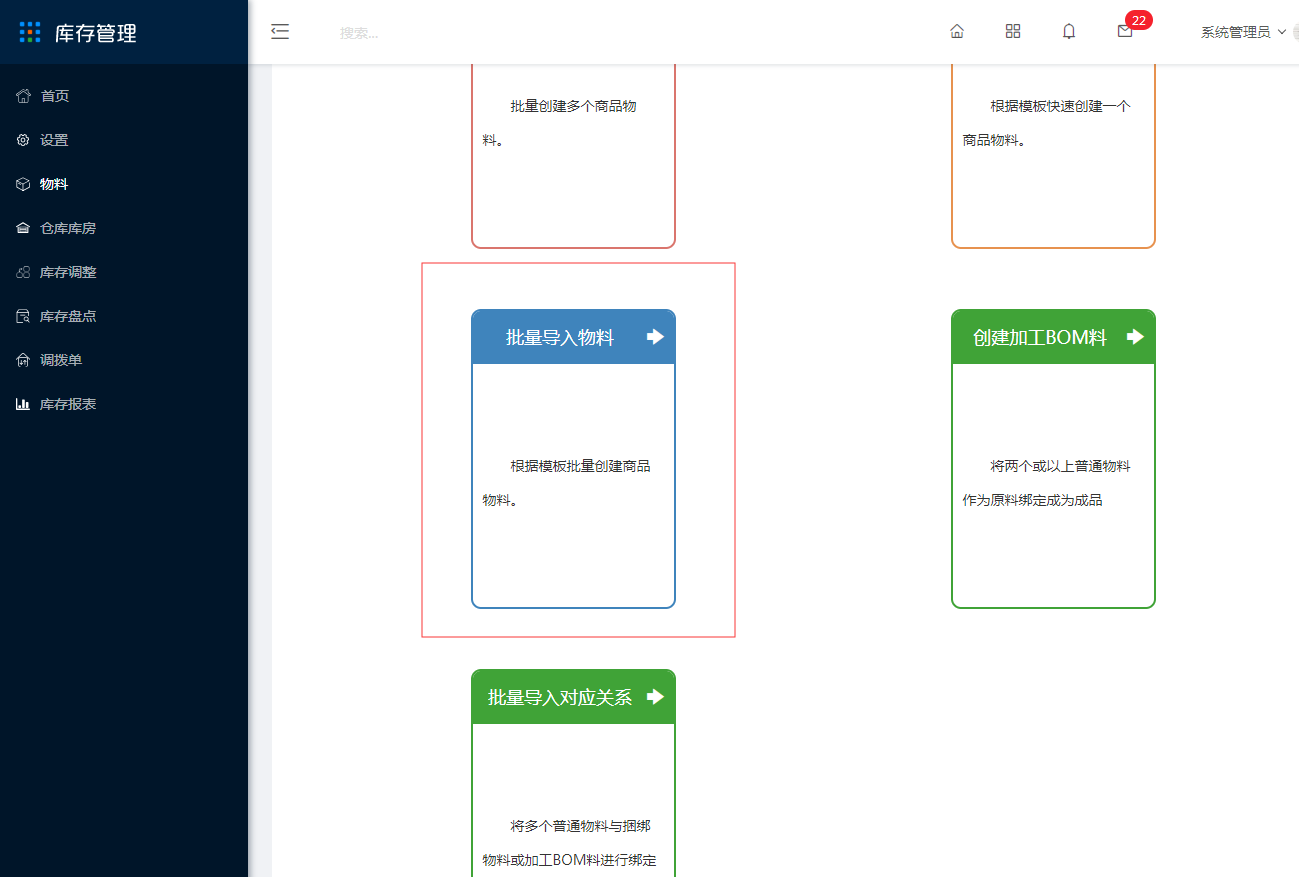Open the 首页 menu item

[x=124, y=96]
